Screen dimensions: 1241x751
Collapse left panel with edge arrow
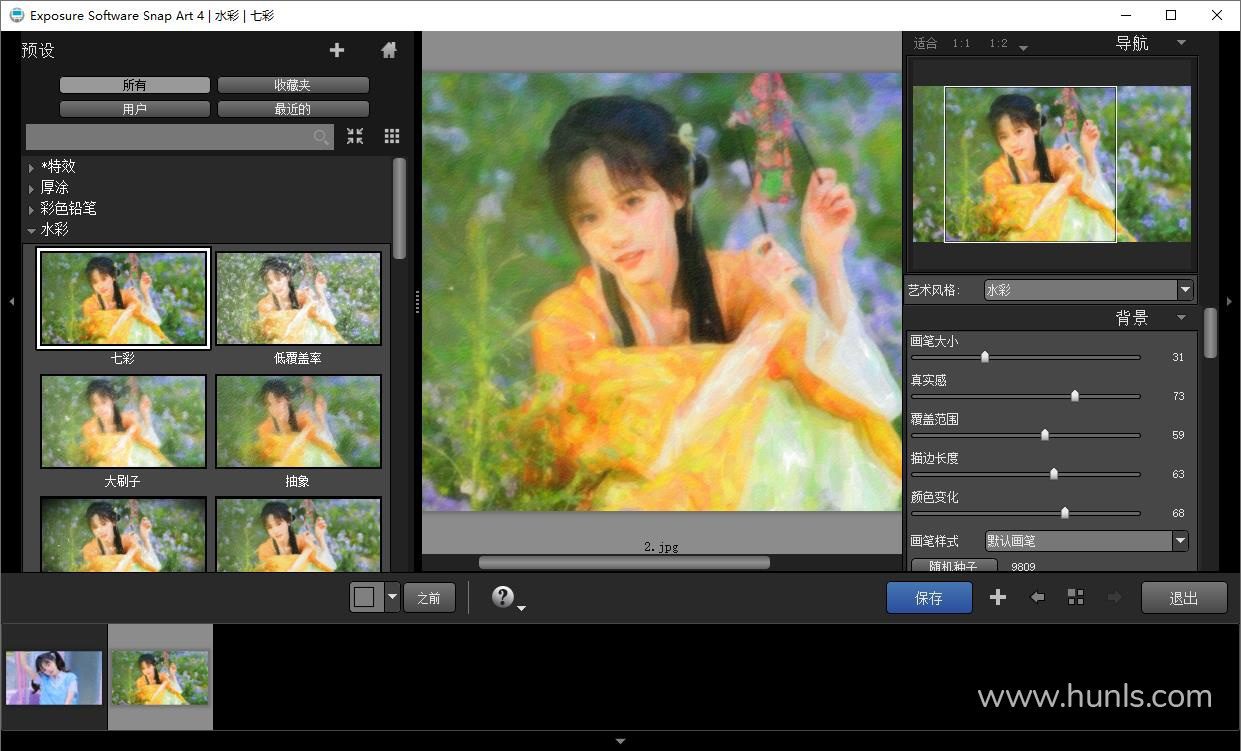[11, 301]
